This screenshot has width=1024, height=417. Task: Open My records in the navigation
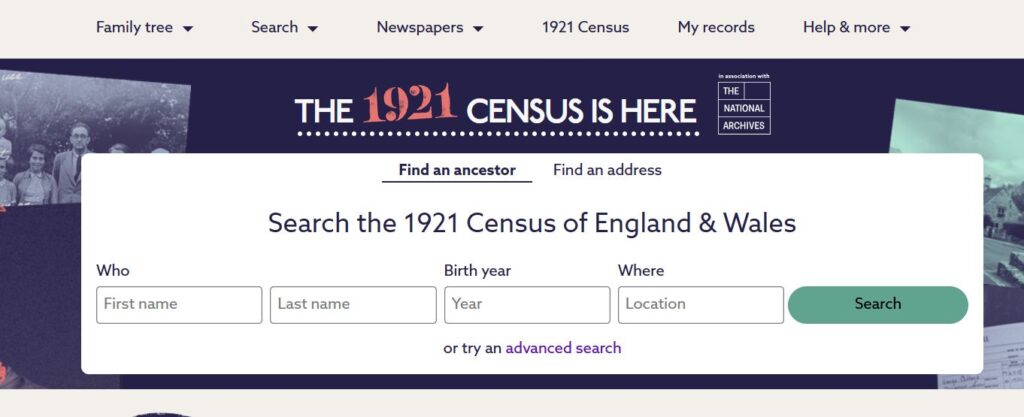point(716,28)
